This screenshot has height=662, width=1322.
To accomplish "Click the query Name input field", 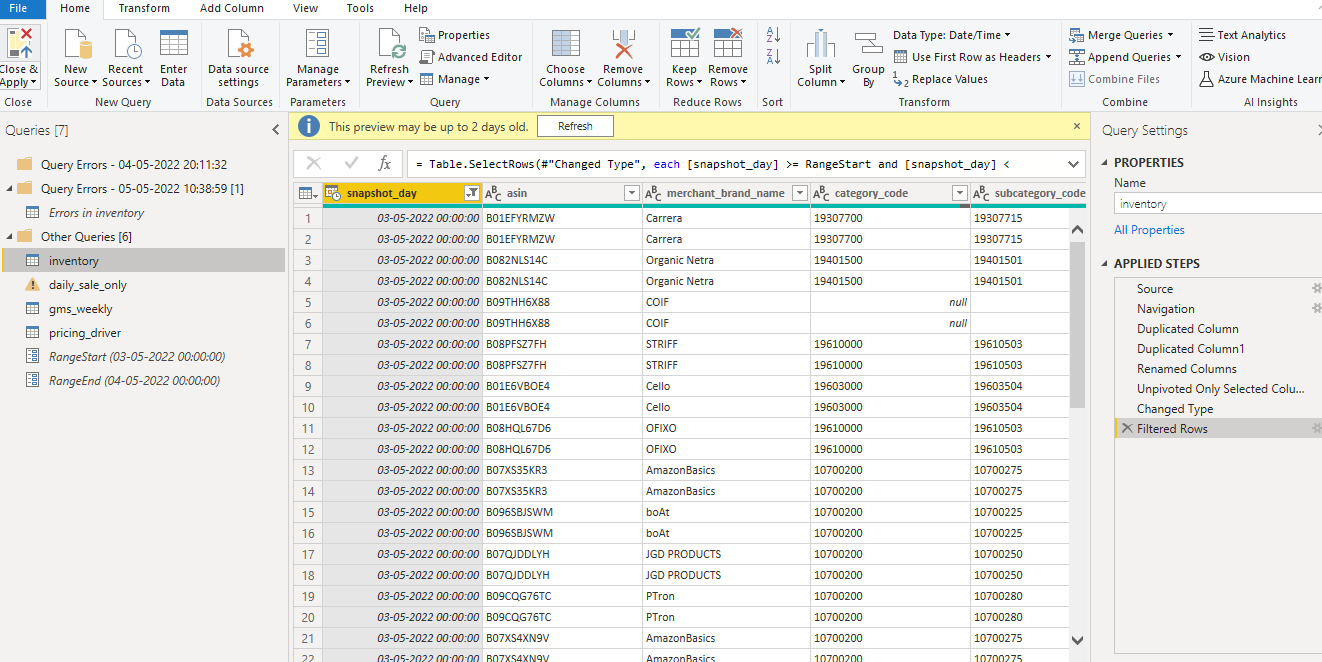I will tap(1218, 204).
